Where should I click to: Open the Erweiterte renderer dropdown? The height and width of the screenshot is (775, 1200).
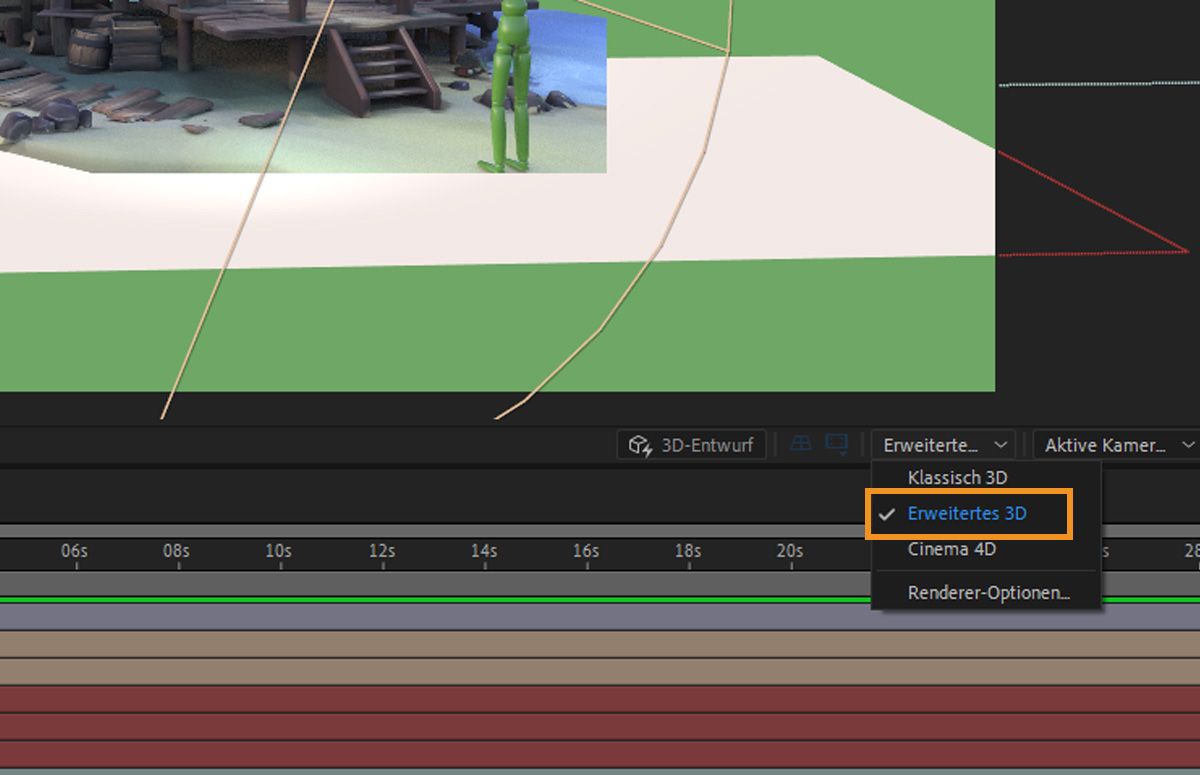click(x=941, y=444)
